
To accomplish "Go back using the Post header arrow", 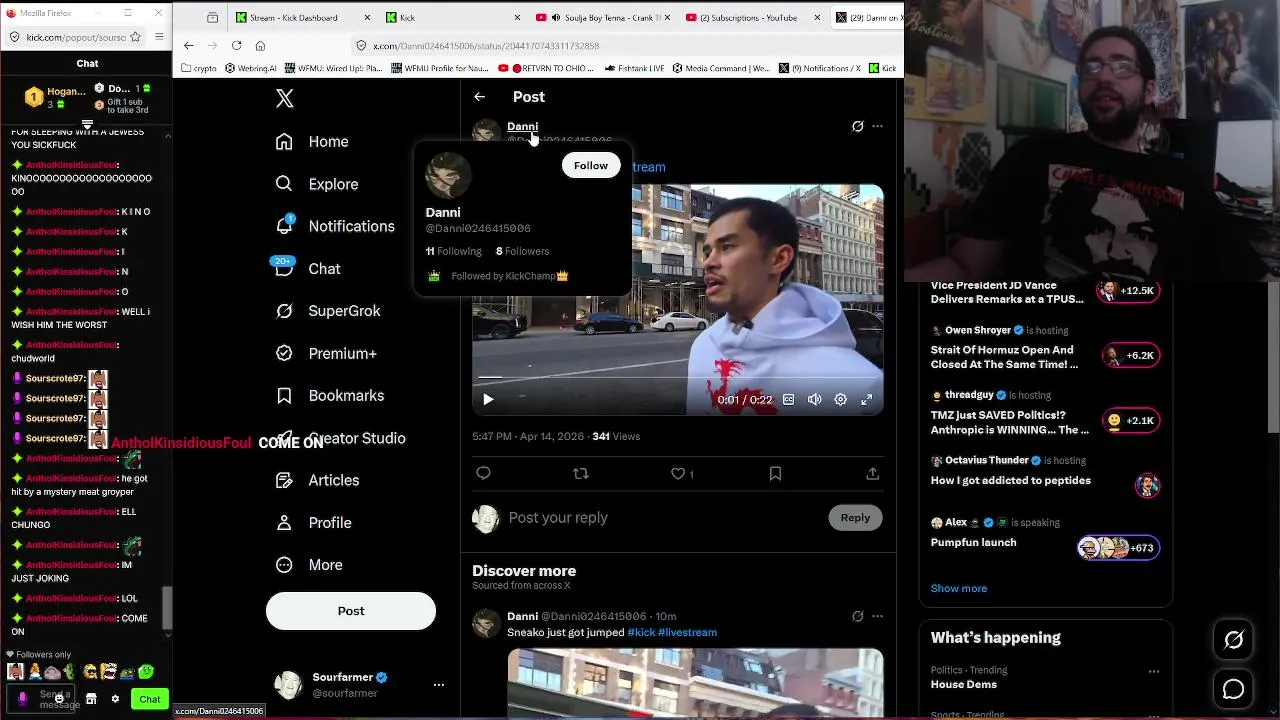I will point(480,97).
